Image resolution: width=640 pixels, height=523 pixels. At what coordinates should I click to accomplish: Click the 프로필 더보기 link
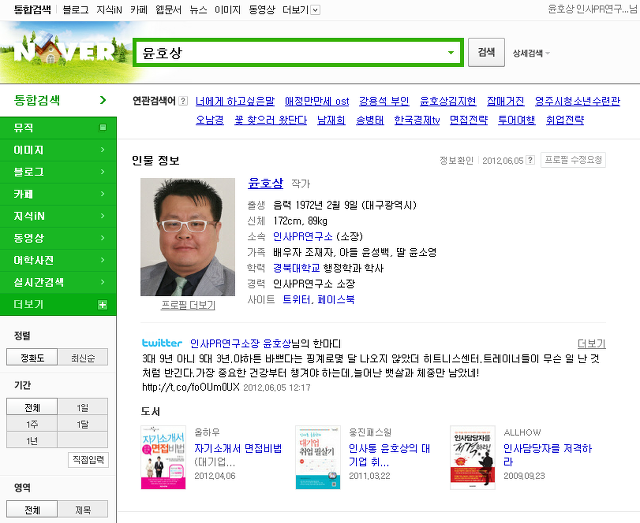point(188,305)
